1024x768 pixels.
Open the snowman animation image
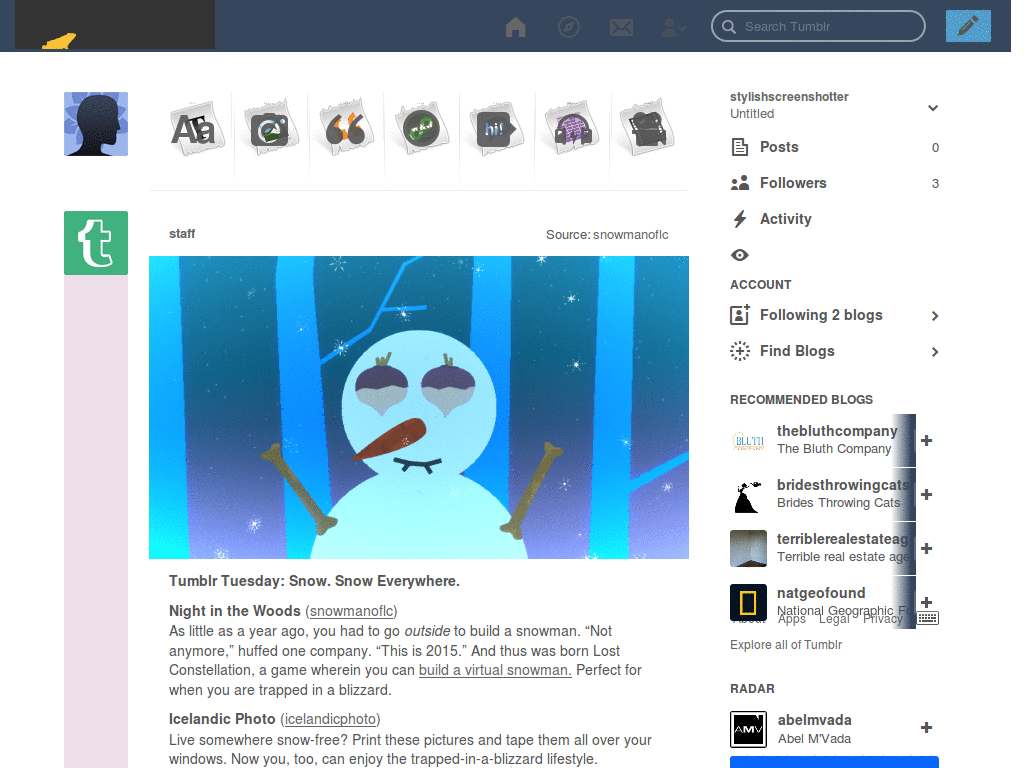coord(419,408)
